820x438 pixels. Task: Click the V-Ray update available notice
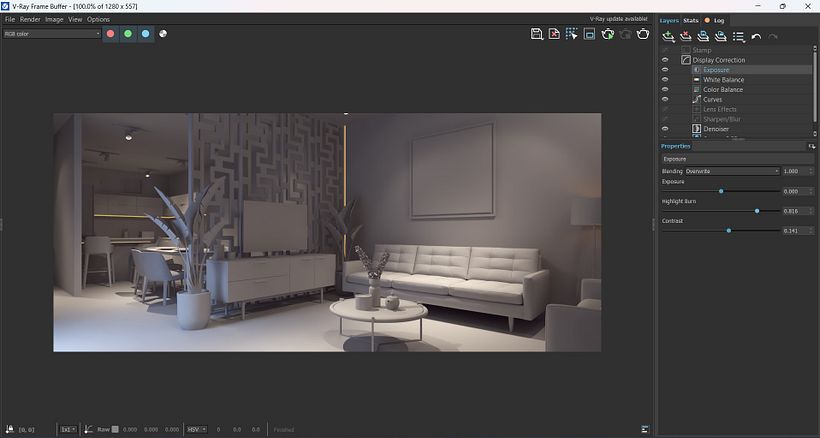click(619, 19)
